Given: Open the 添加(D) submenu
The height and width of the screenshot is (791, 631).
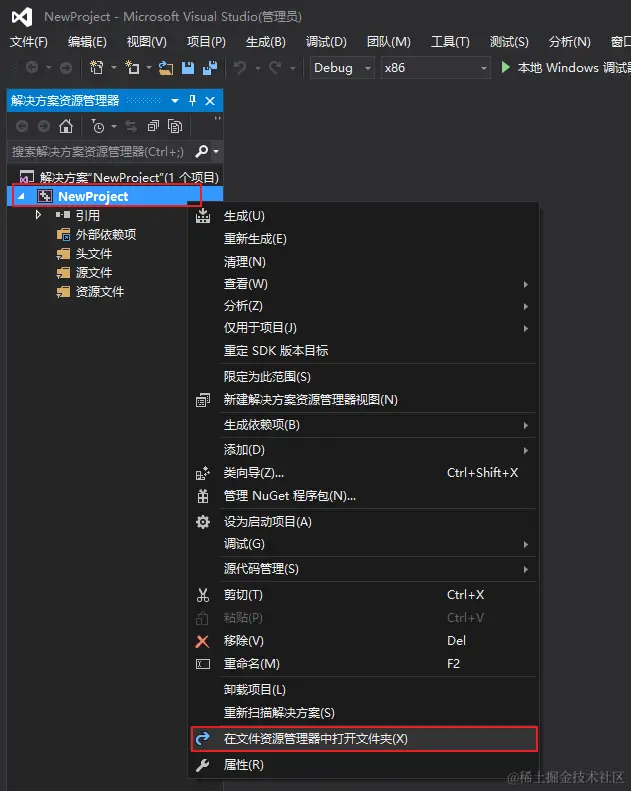Looking at the screenshot, I should (363, 450).
